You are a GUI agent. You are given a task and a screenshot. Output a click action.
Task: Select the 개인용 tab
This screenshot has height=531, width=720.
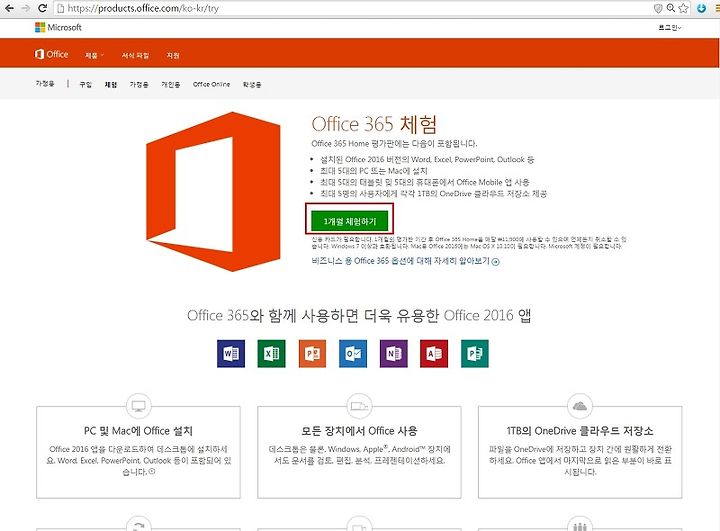point(170,85)
